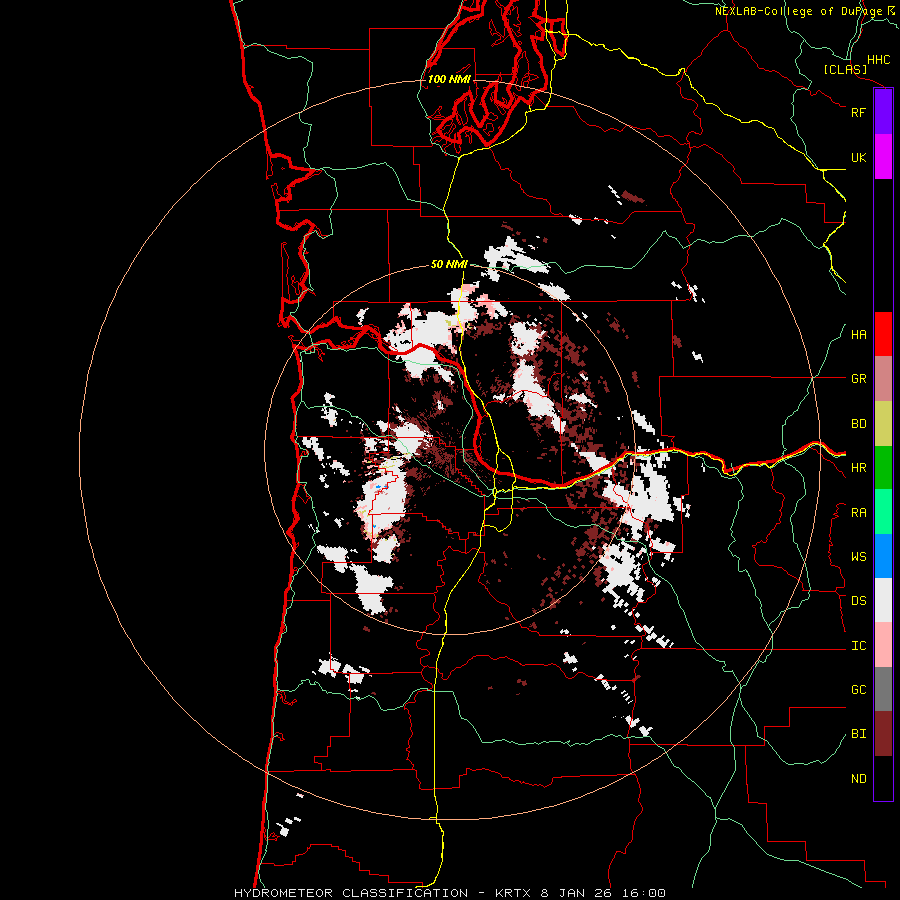The image size is (900, 900).
Task: Click the NEXLAB-College of DuPage label
Action: 799,11
